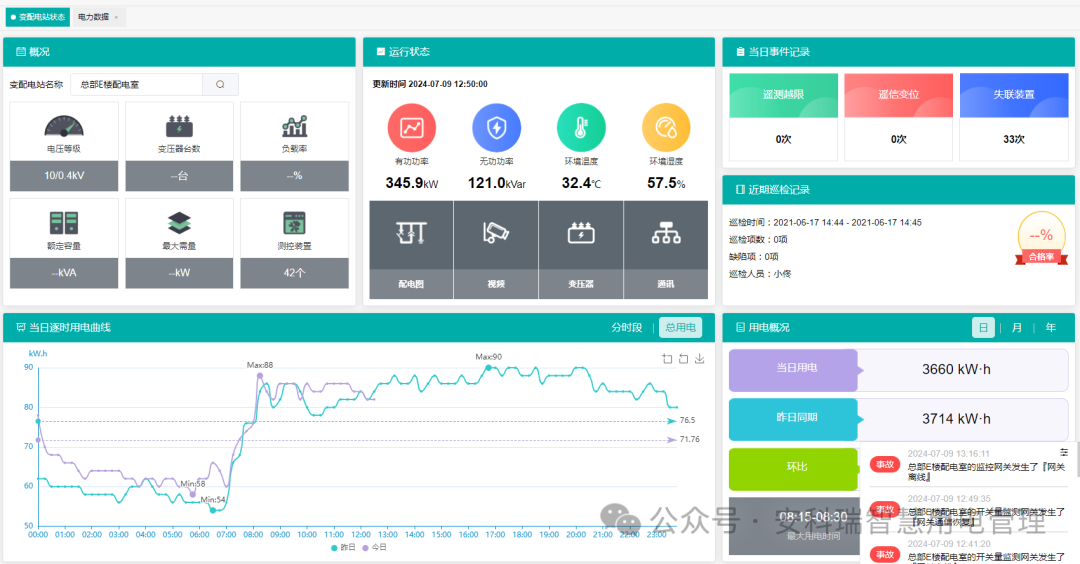Open notification panel settings icon
Viewport: 1080px width, 564px height.
pos(1064,452)
